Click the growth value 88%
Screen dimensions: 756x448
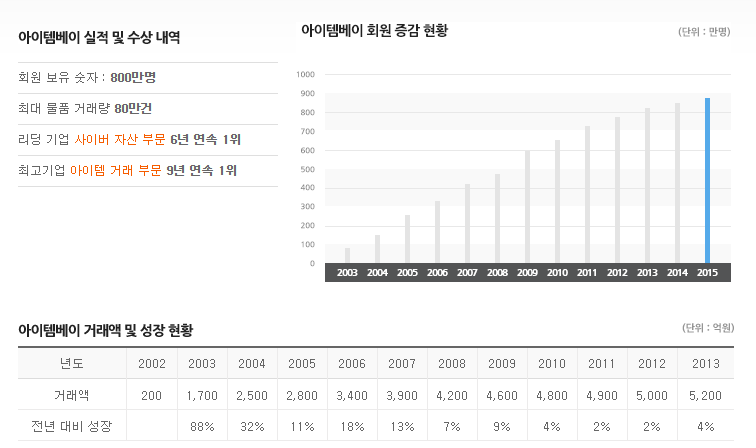202,427
